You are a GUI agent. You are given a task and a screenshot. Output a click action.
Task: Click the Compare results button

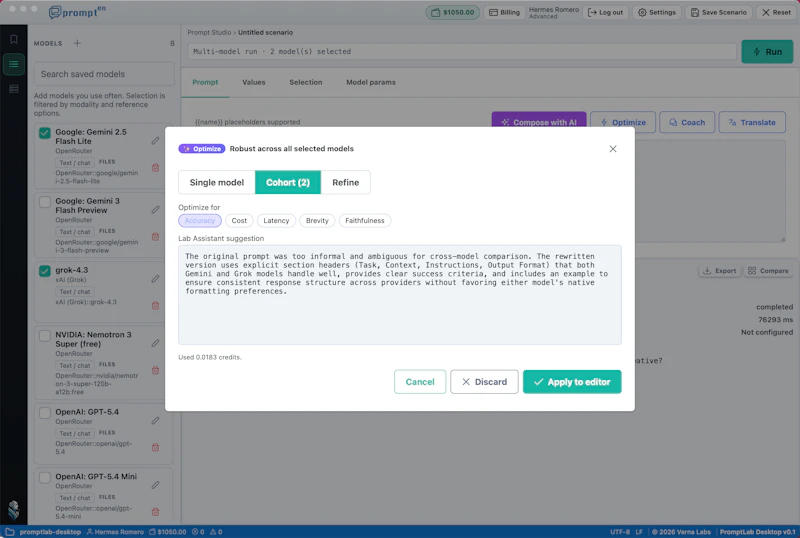(768, 271)
